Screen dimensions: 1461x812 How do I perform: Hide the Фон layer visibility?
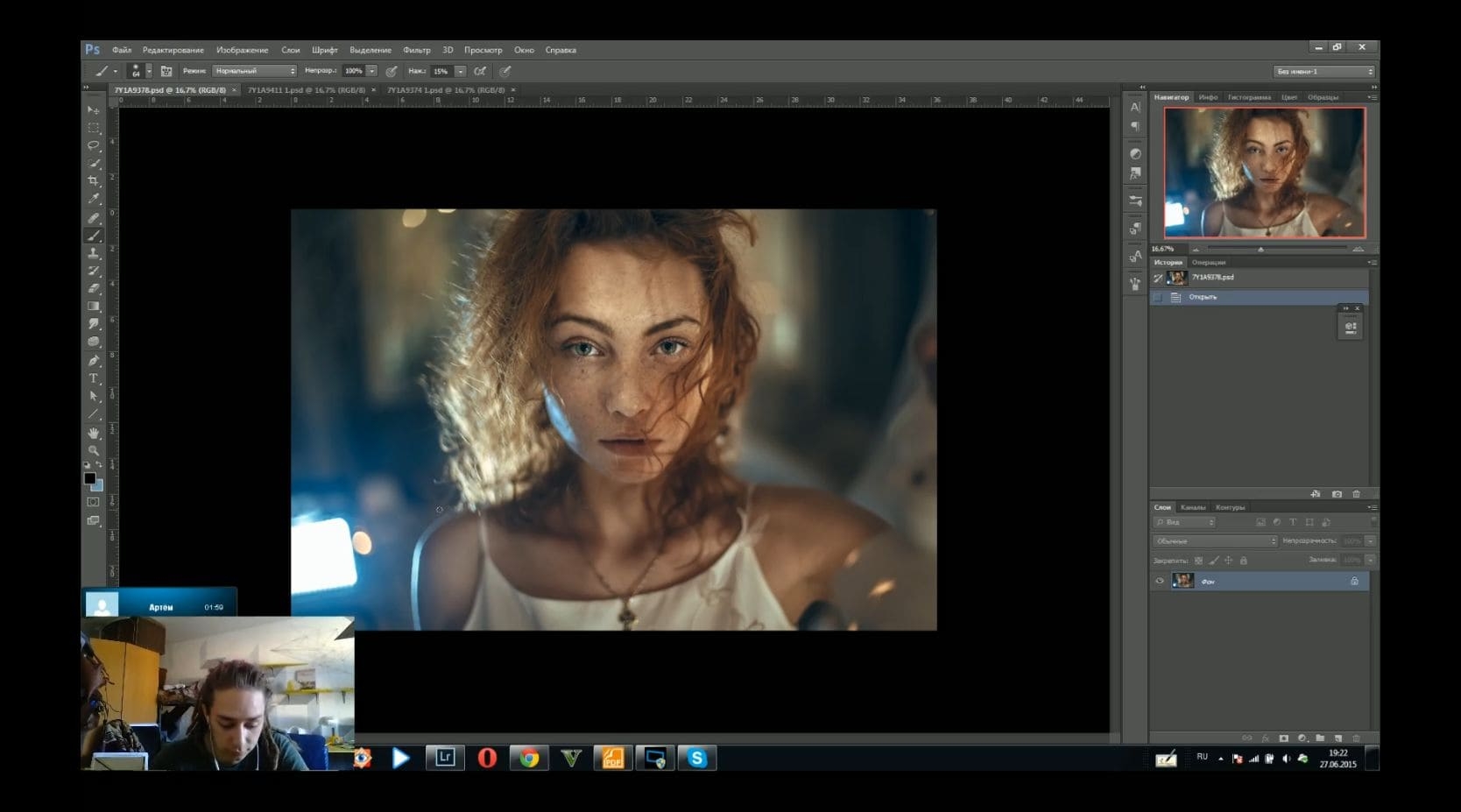coord(1160,581)
